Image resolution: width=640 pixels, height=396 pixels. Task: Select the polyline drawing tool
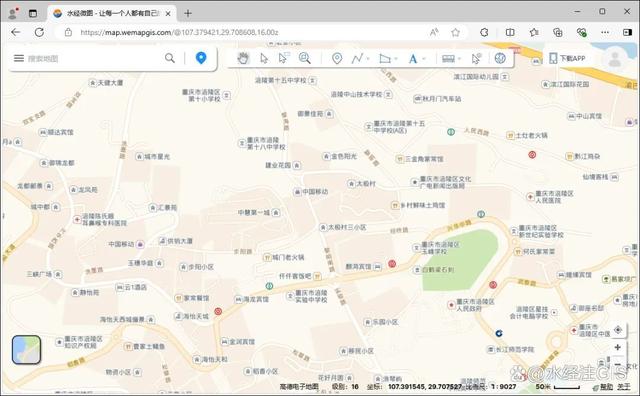click(357, 58)
